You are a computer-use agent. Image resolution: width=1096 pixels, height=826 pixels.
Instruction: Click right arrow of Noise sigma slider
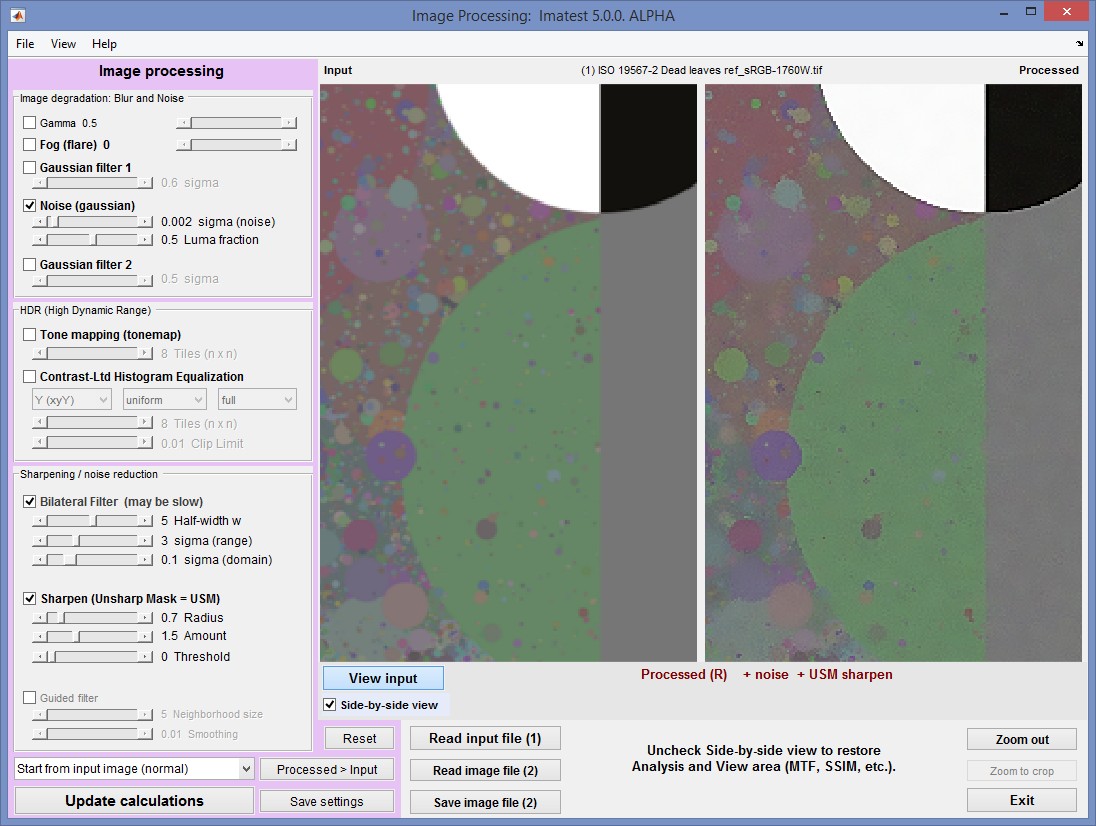[x=145, y=222]
